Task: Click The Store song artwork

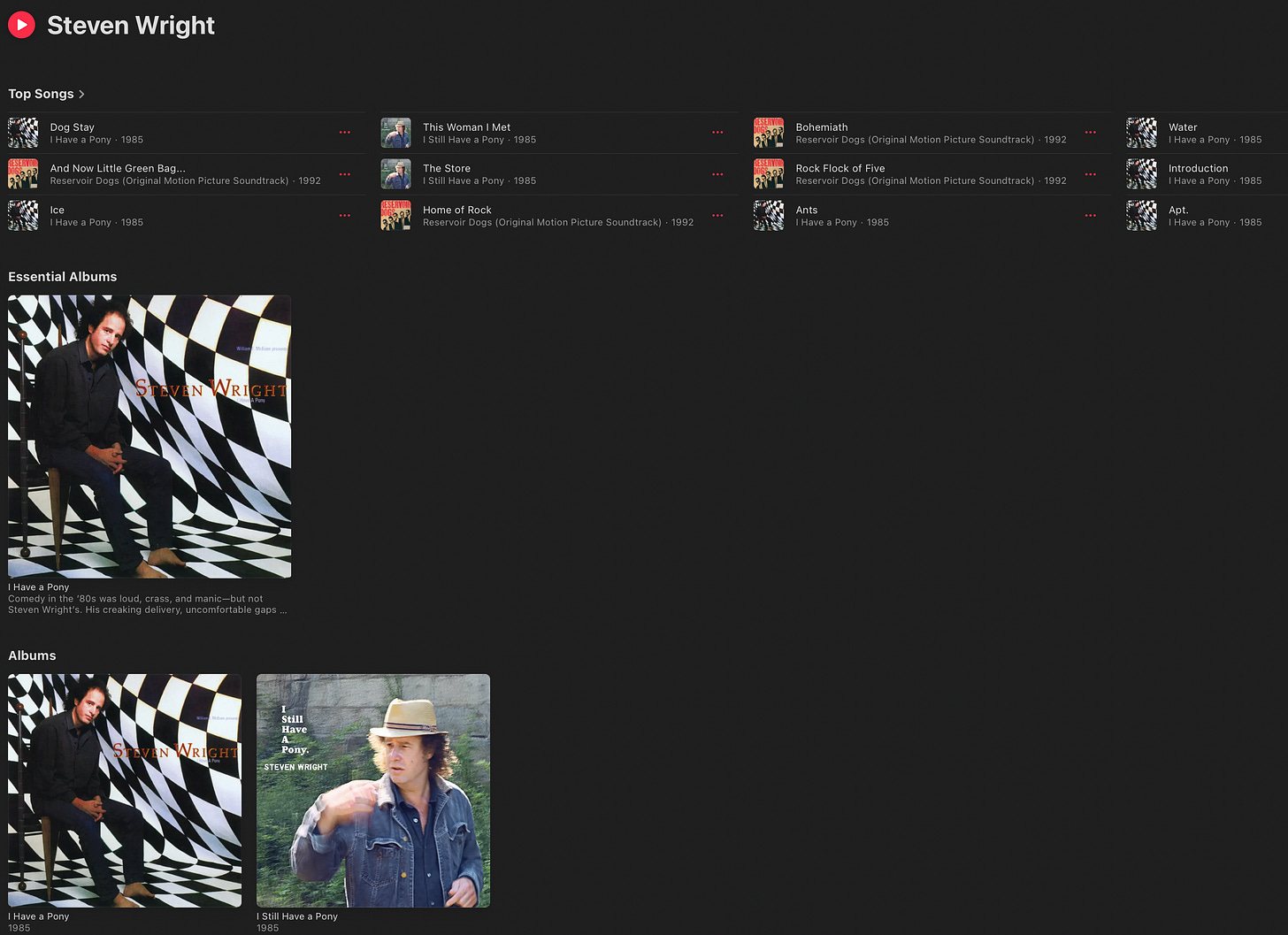Action: (395, 174)
